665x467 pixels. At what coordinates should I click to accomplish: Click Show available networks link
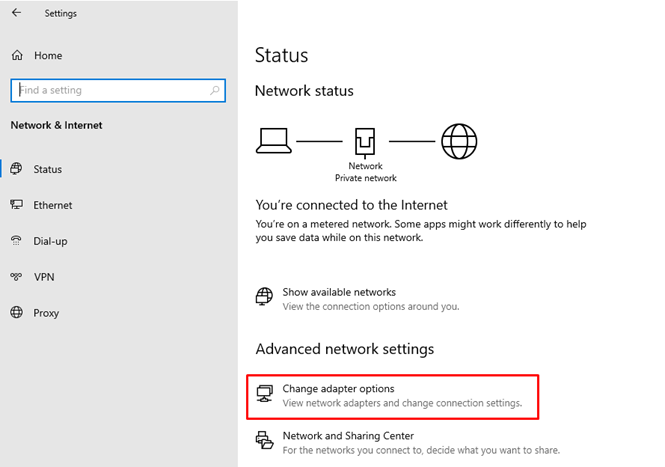(x=339, y=292)
